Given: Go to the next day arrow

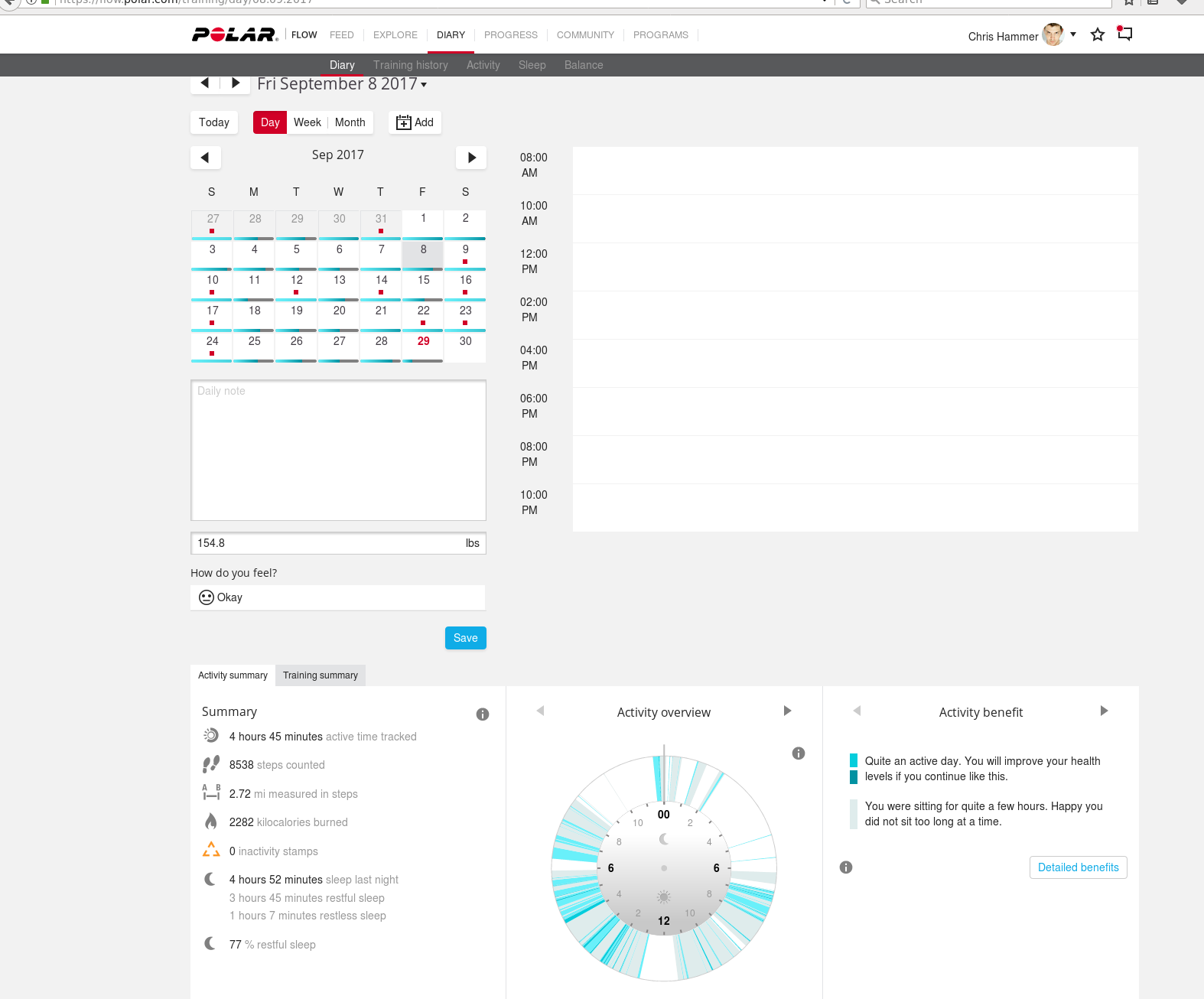Looking at the screenshot, I should [x=236, y=83].
